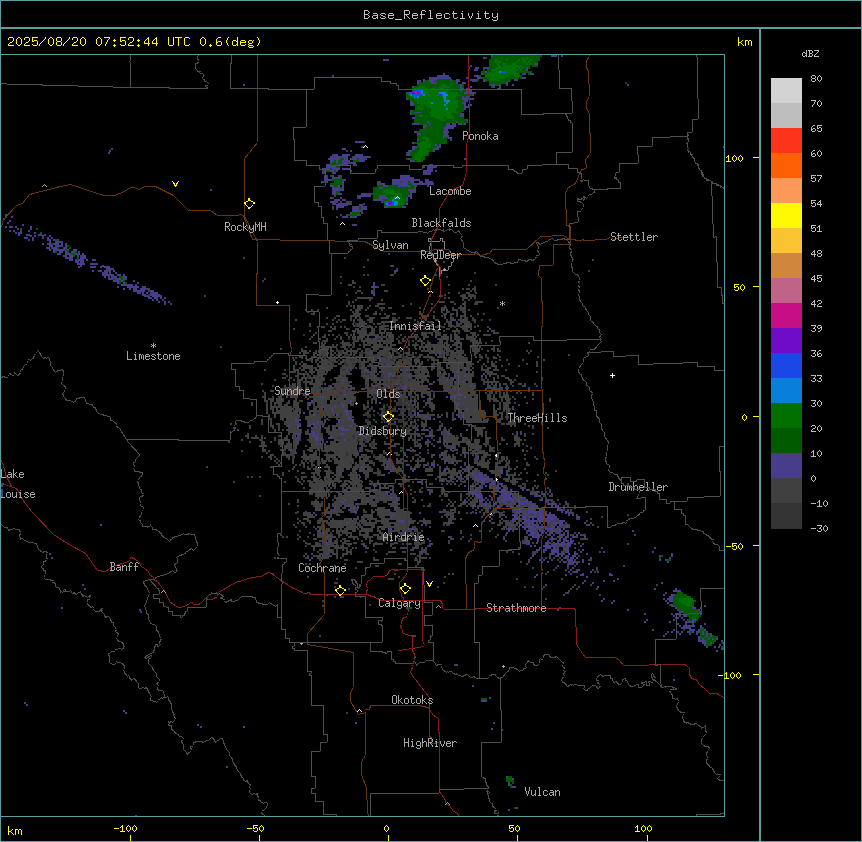Select the Airdrie label

(404, 537)
